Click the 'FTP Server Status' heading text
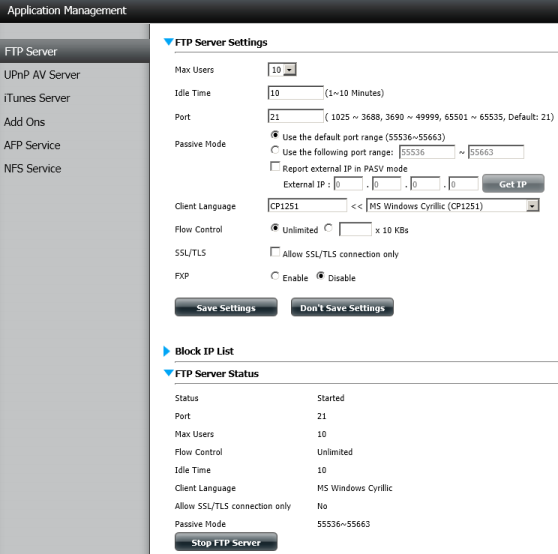Image resolution: width=558 pixels, height=554 pixels. tap(217, 374)
